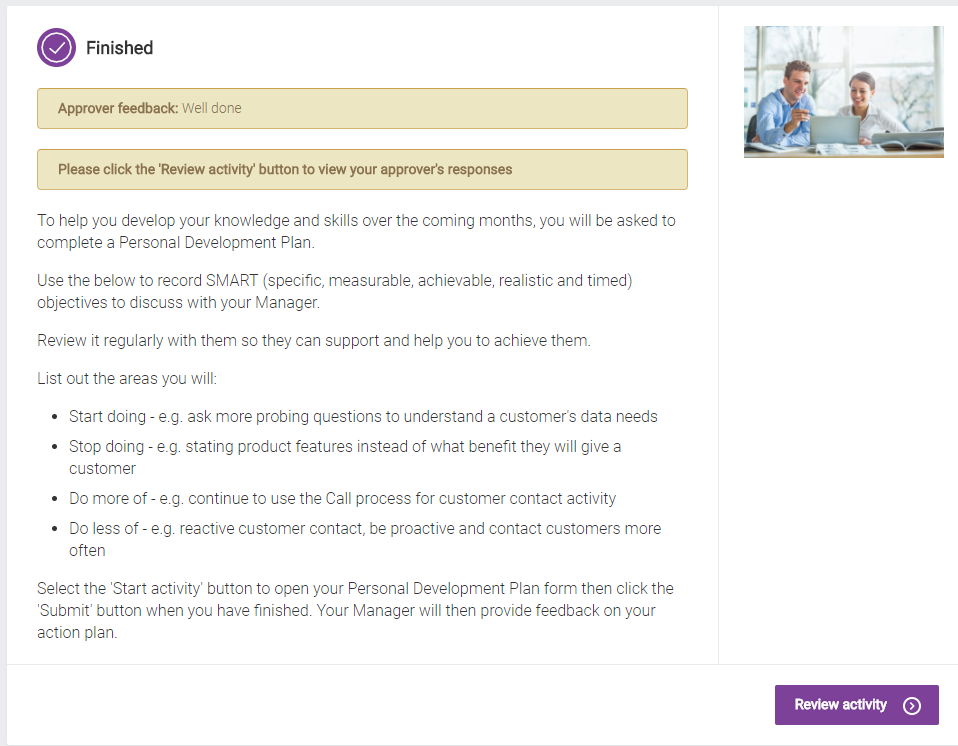The image size is (958, 746).
Task: Select the Approver feedback banner
Action: coord(362,108)
